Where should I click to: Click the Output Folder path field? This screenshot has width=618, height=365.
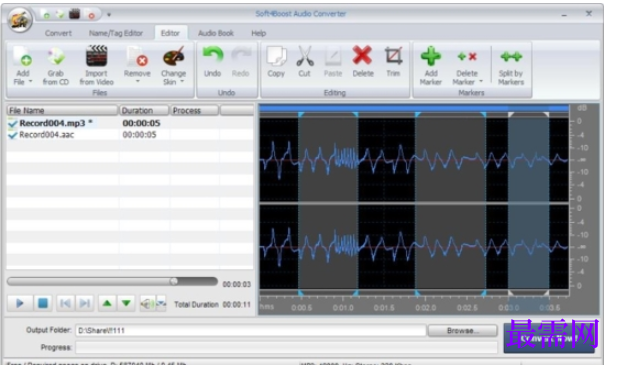251,330
